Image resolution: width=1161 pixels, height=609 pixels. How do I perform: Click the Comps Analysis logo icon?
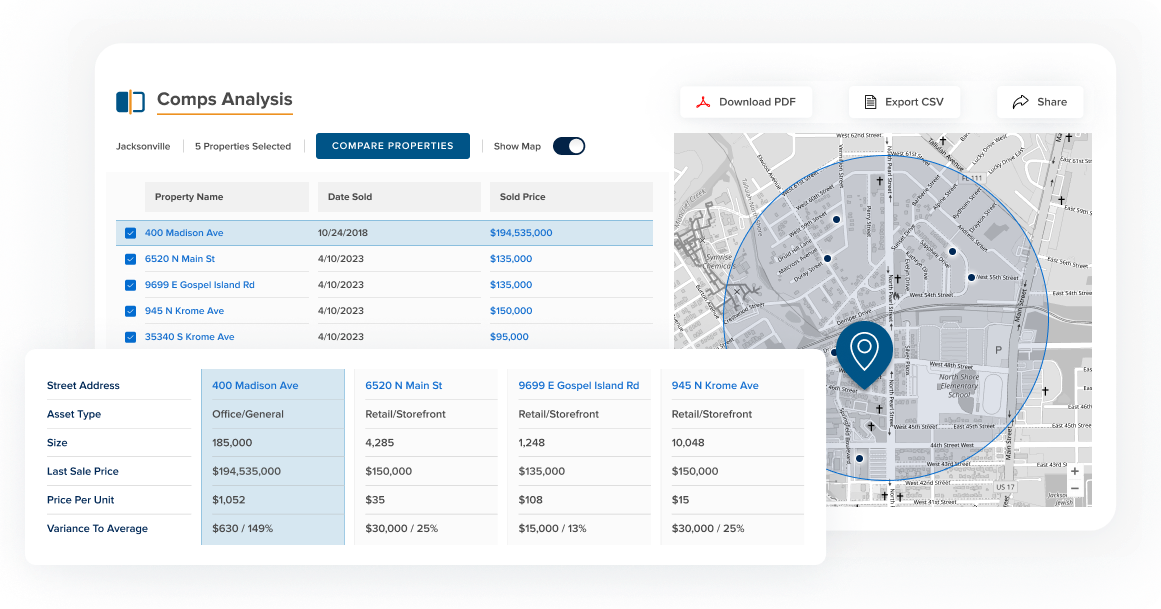tap(130, 102)
